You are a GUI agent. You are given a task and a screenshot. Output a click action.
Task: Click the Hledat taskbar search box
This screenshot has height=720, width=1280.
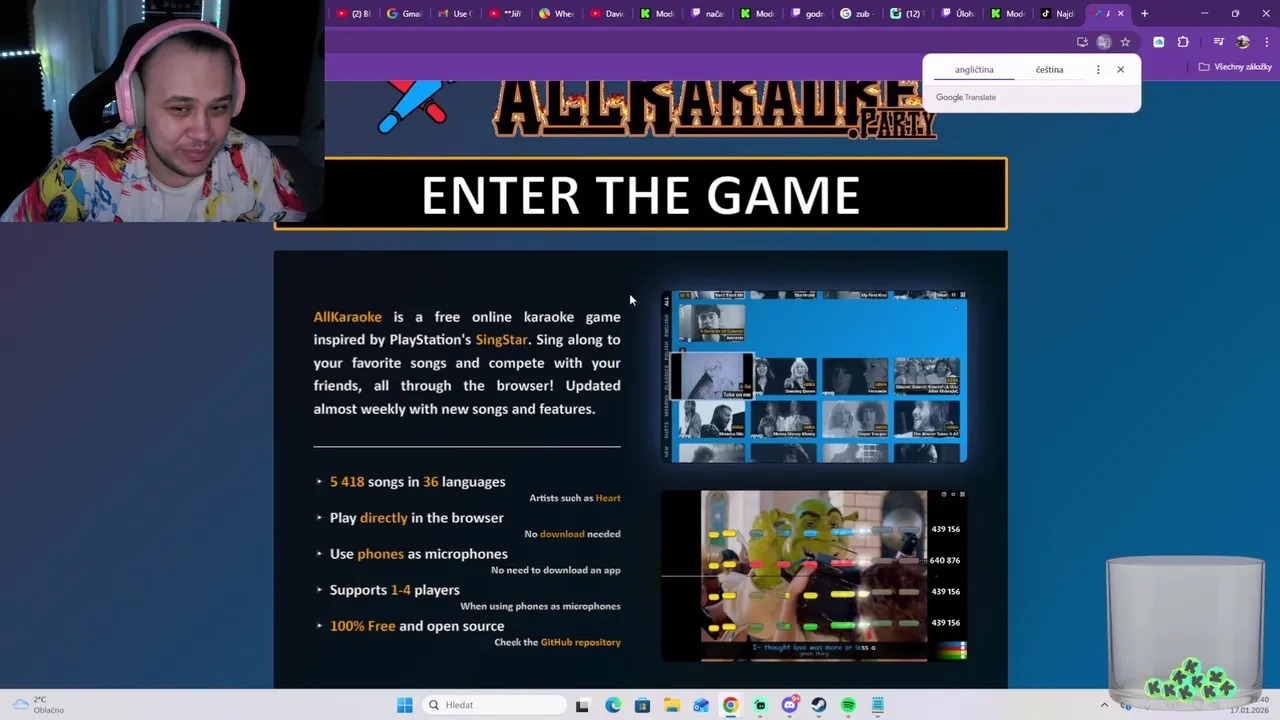click(494, 705)
